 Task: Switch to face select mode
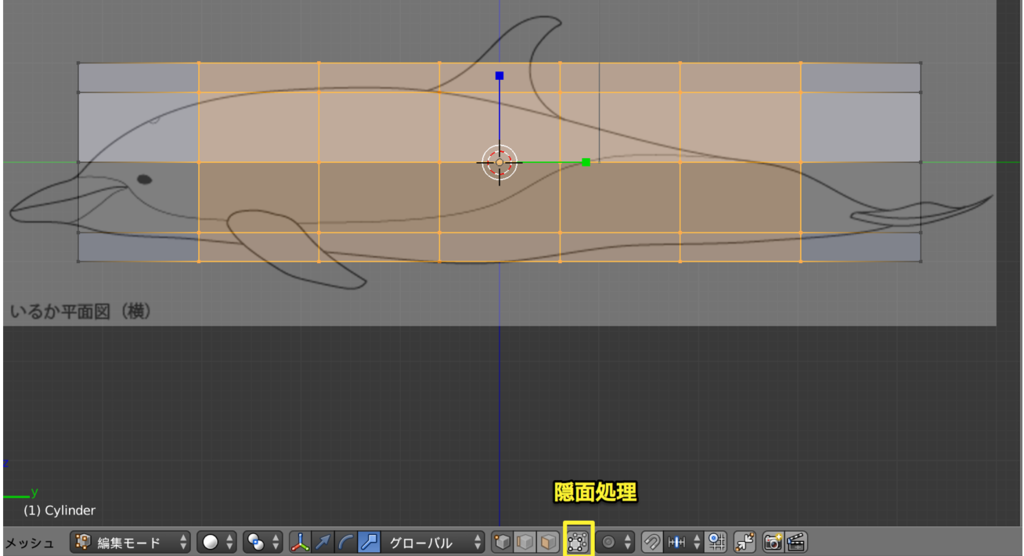tap(548, 542)
